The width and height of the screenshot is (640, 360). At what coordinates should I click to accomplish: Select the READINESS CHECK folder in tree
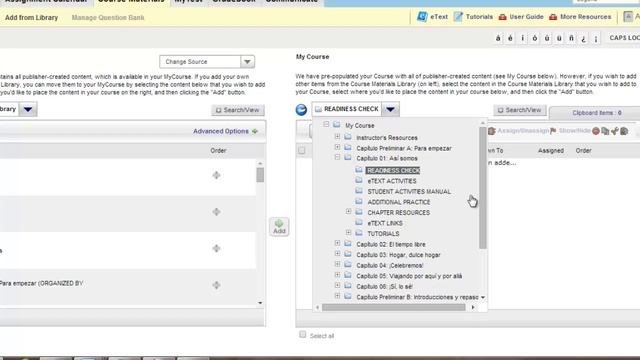pos(393,170)
